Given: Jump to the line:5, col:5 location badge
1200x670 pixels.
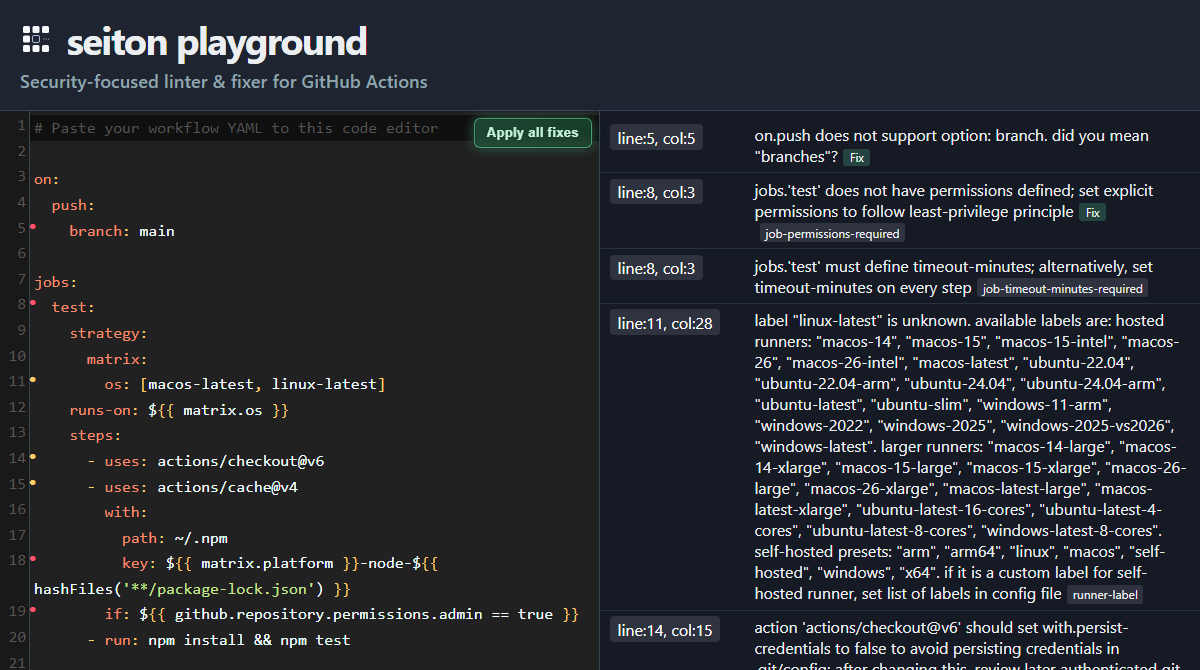Looking at the screenshot, I should (656, 138).
